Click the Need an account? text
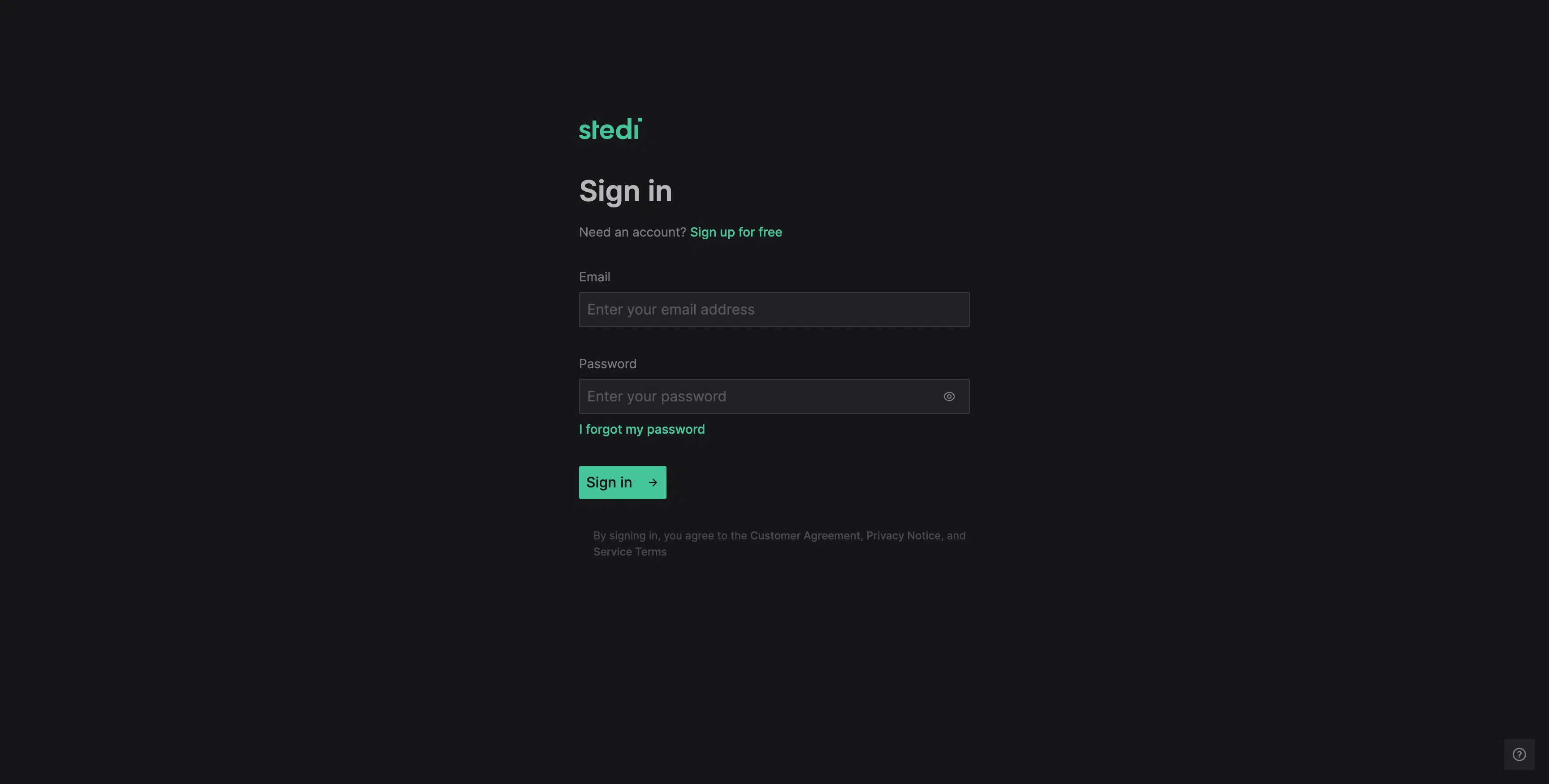 pos(632,232)
